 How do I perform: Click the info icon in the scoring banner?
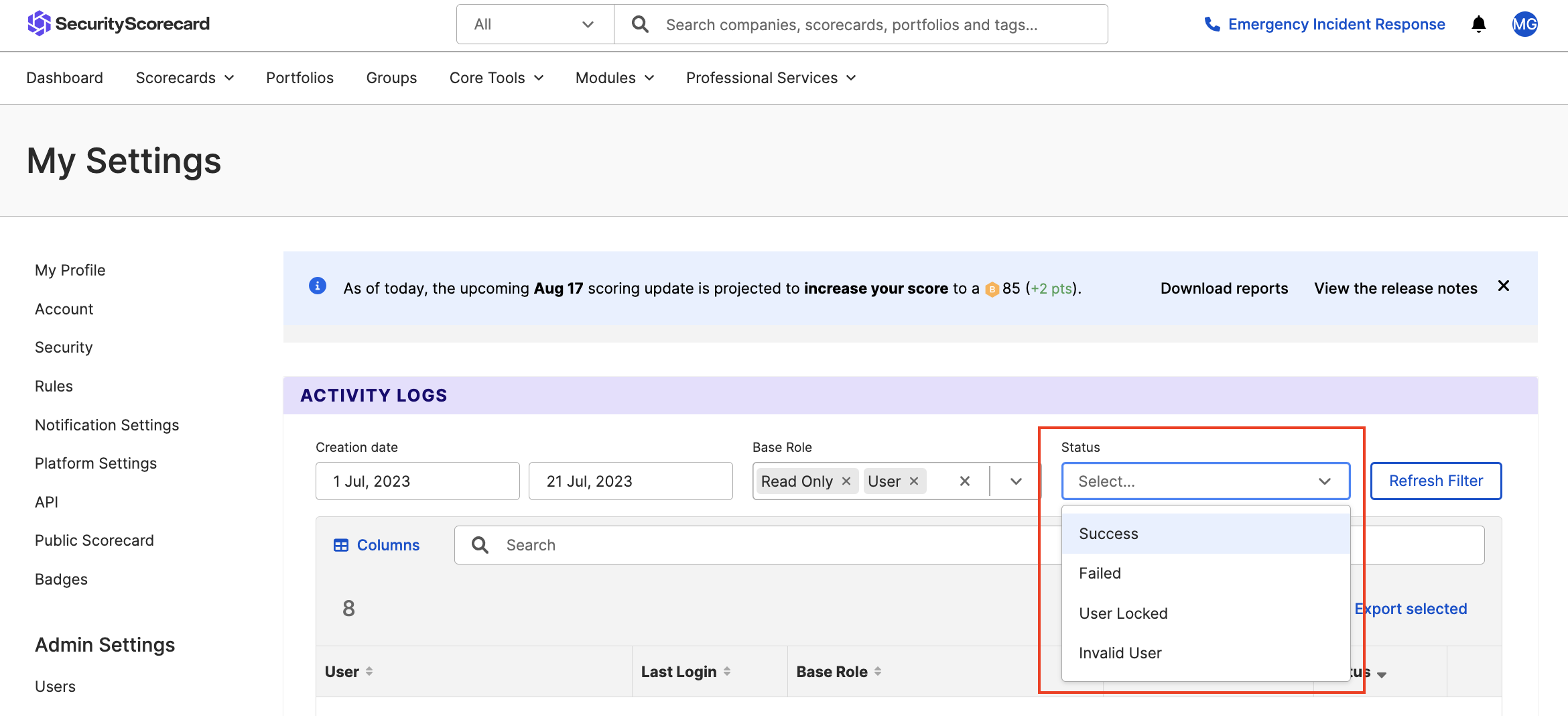317,286
